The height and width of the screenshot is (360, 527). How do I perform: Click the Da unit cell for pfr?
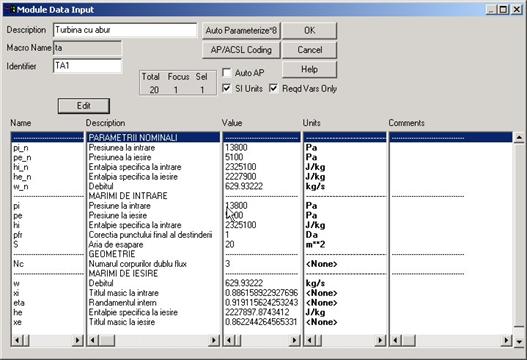coord(312,235)
